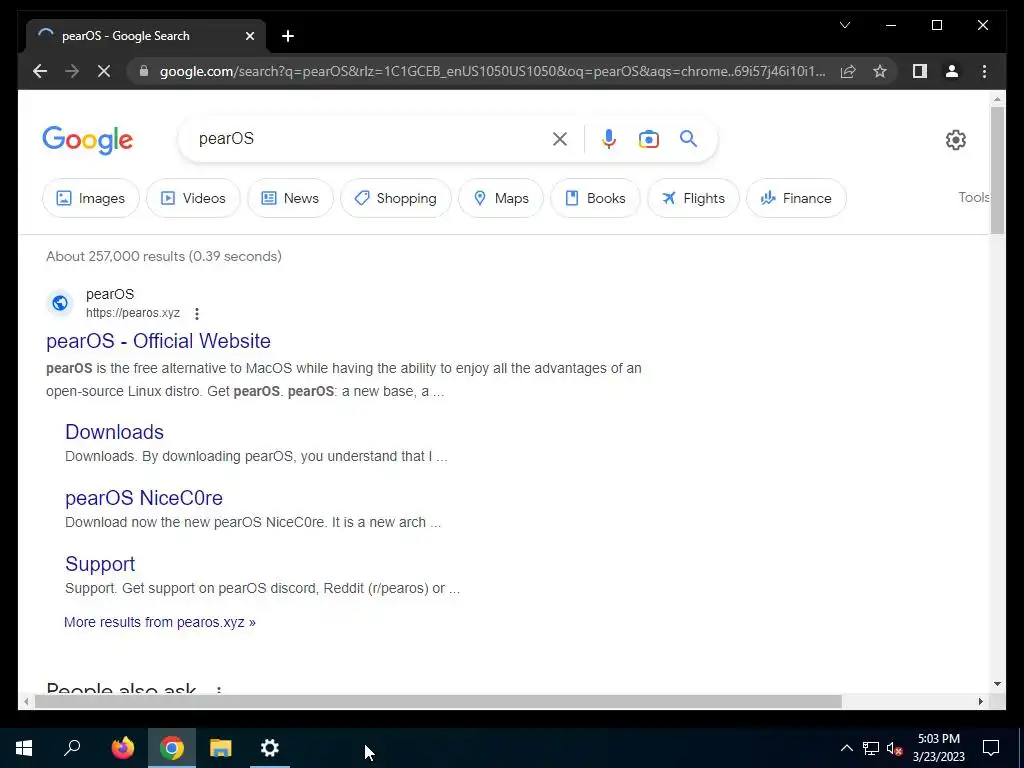Viewport: 1024px width, 768px height.
Task: Click the scroll down arrow
Action: pos(997,684)
